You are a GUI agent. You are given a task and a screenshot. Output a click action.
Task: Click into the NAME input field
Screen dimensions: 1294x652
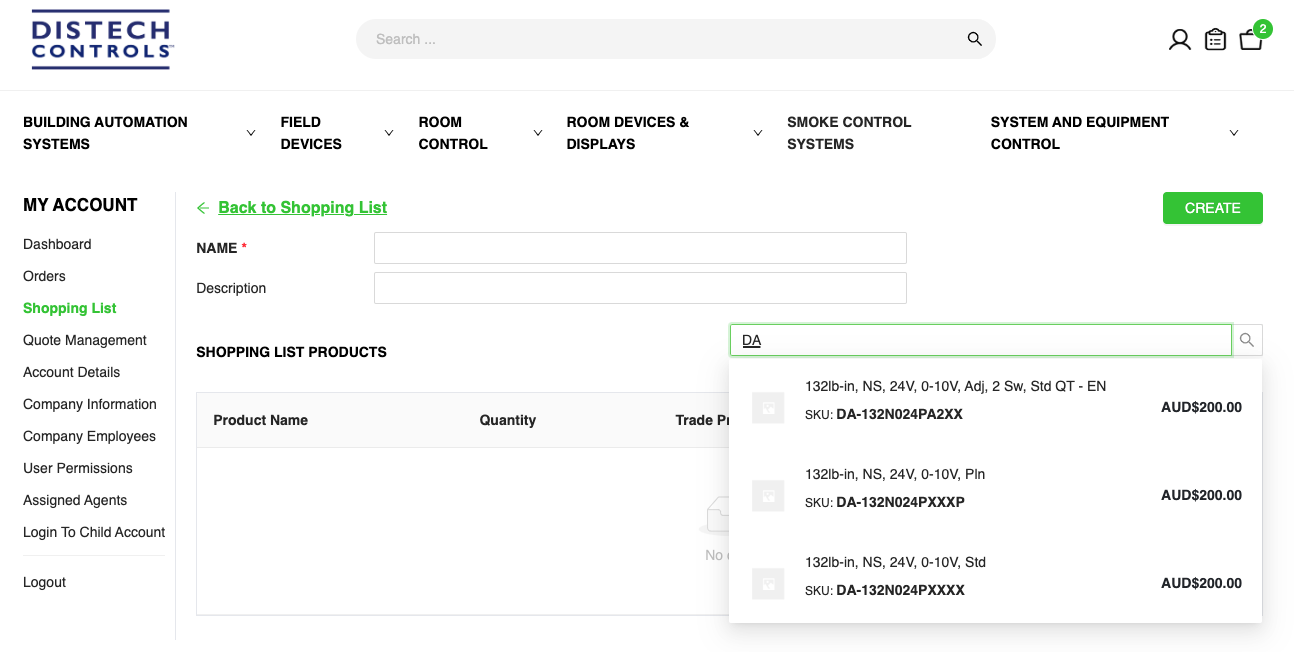tap(640, 248)
